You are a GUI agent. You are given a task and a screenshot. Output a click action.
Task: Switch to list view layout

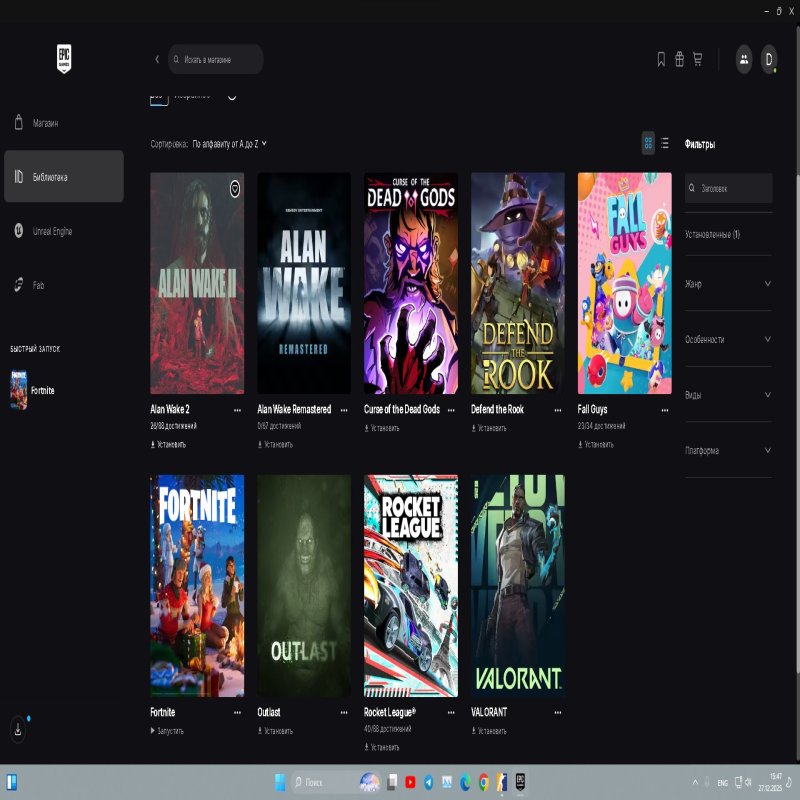coord(665,143)
